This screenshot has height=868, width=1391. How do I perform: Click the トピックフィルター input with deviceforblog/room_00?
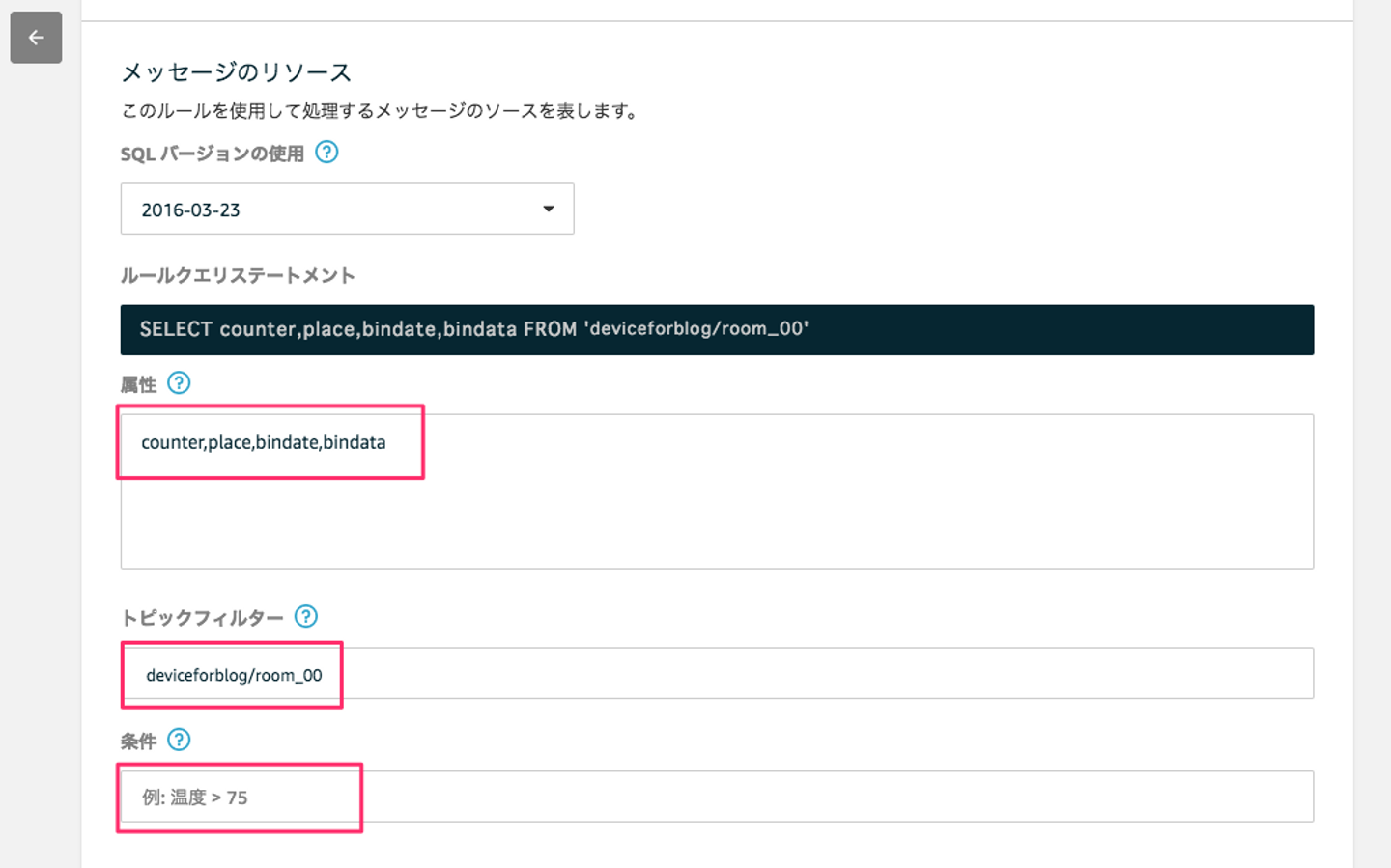pos(716,674)
